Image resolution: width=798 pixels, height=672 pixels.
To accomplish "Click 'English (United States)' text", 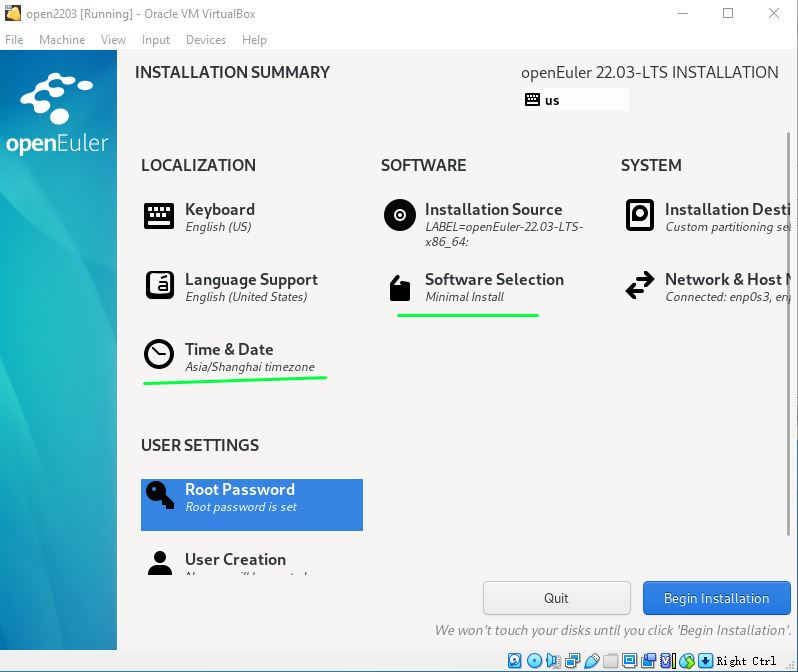I will pyautogui.click(x=246, y=297).
